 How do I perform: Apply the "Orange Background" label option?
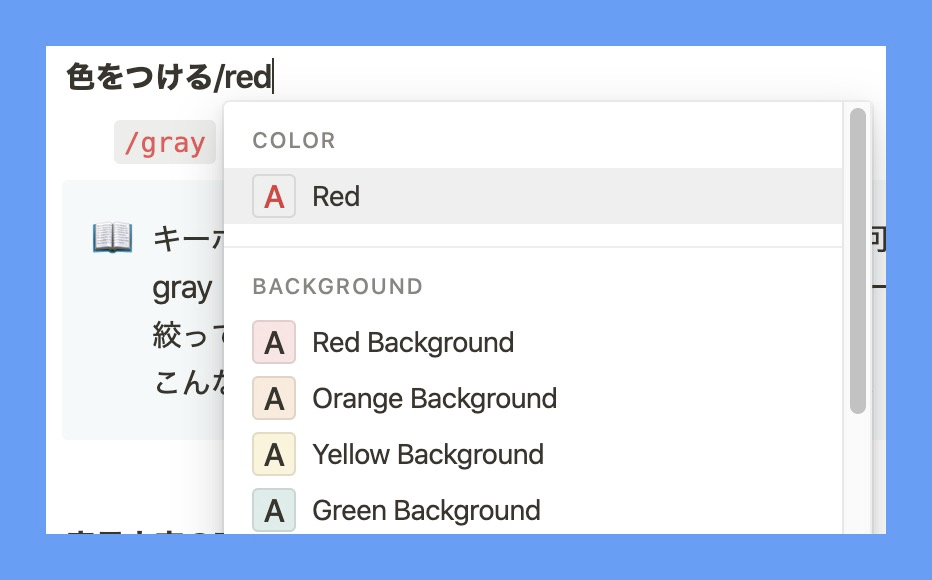pos(434,399)
